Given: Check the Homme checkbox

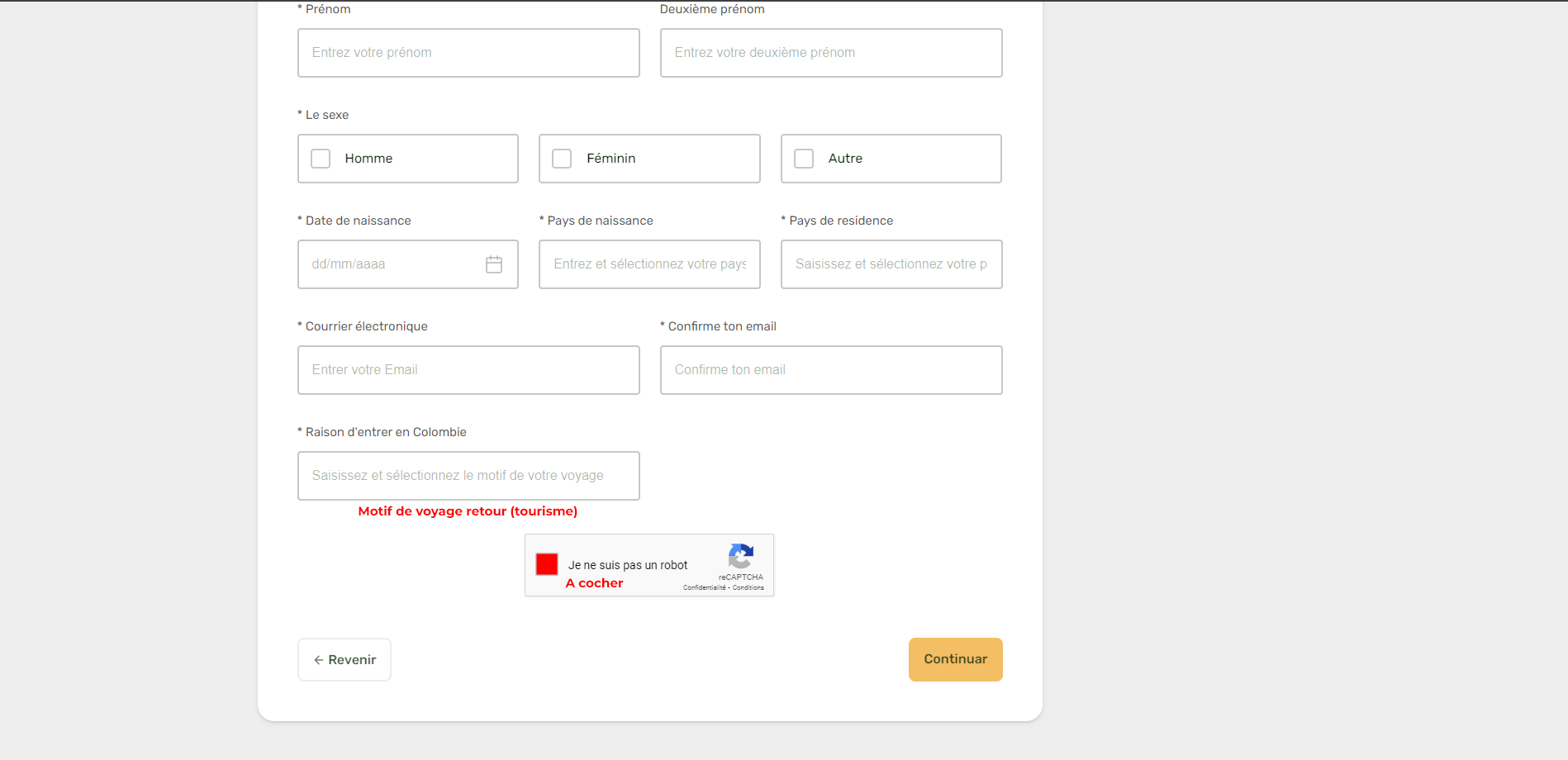Looking at the screenshot, I should pyautogui.click(x=321, y=159).
